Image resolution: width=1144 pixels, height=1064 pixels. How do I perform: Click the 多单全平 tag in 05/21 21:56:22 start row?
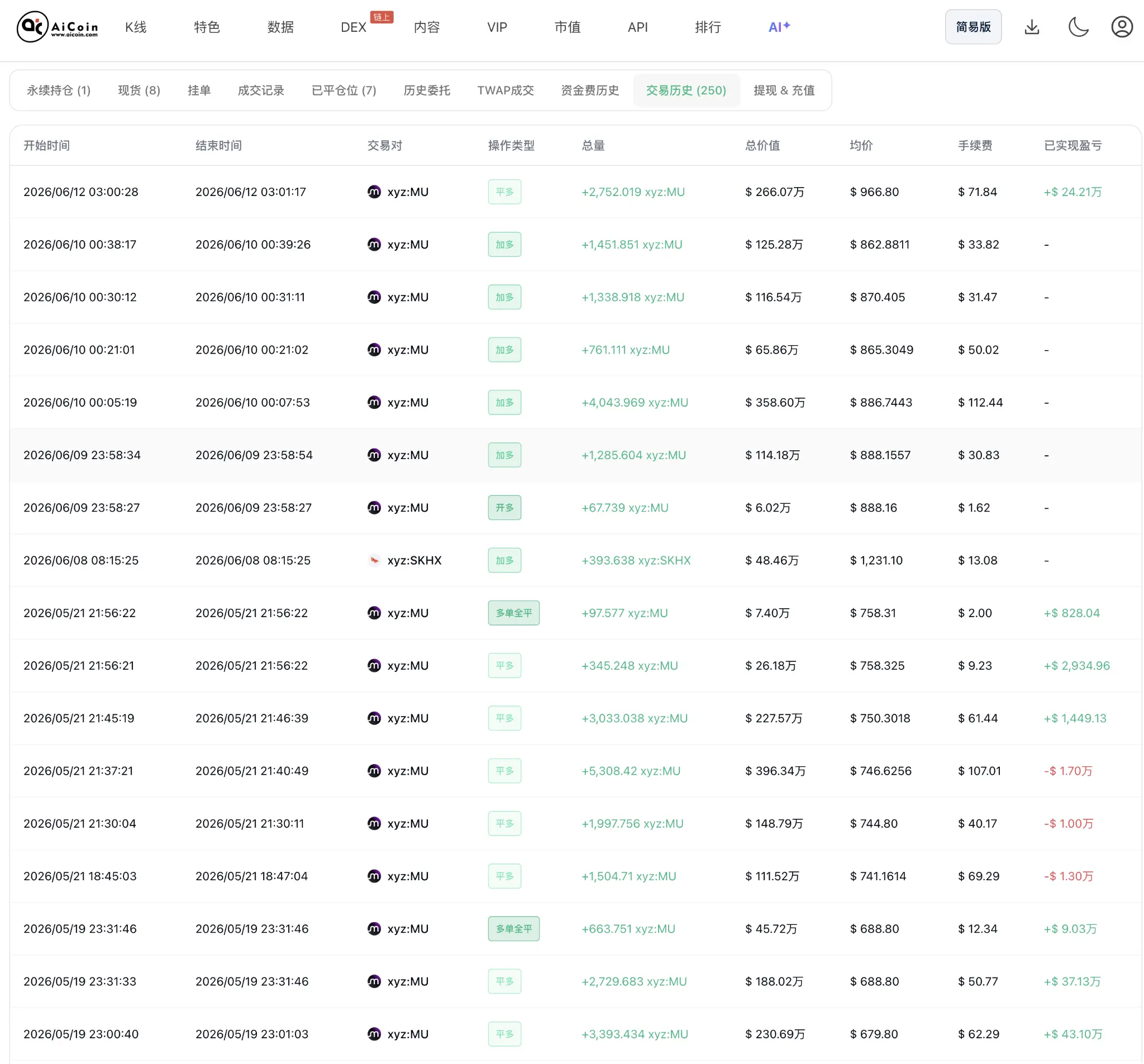pyautogui.click(x=514, y=613)
